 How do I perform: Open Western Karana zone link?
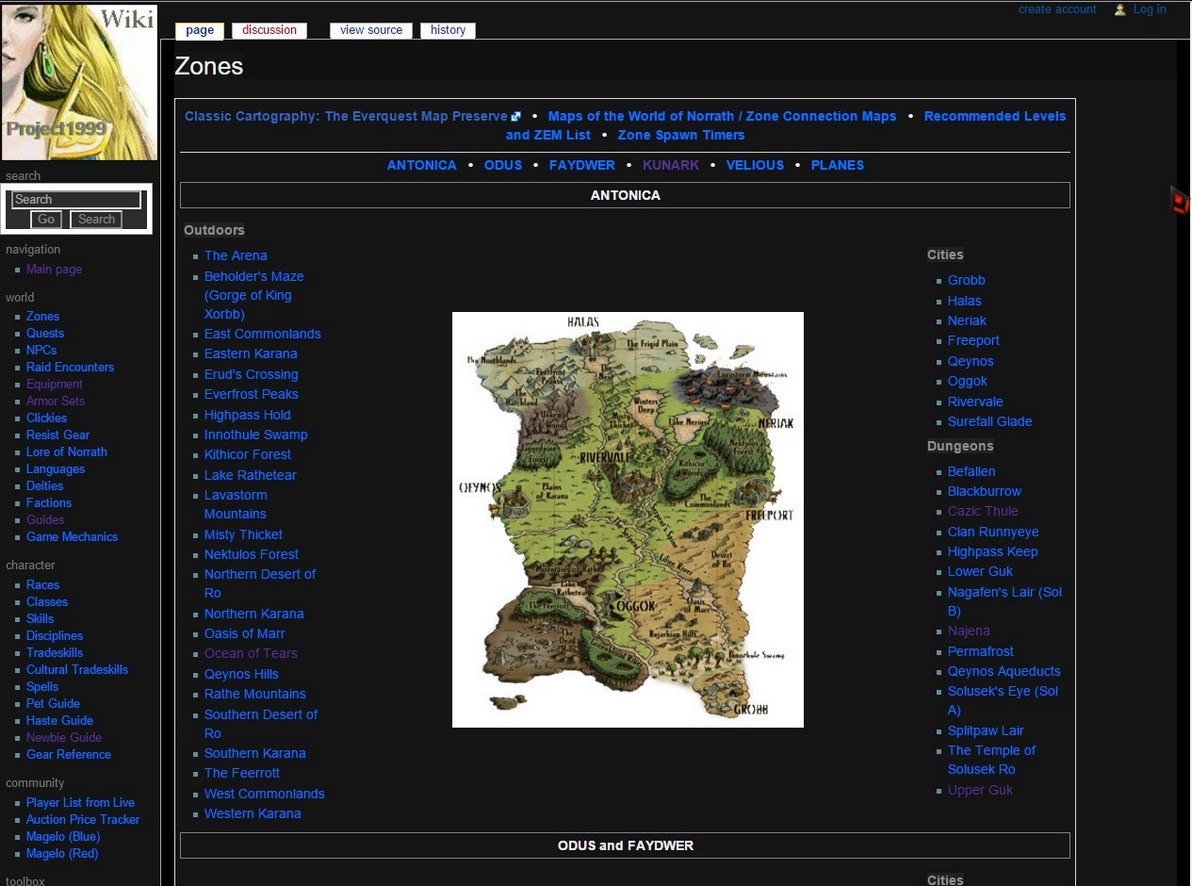[252, 813]
